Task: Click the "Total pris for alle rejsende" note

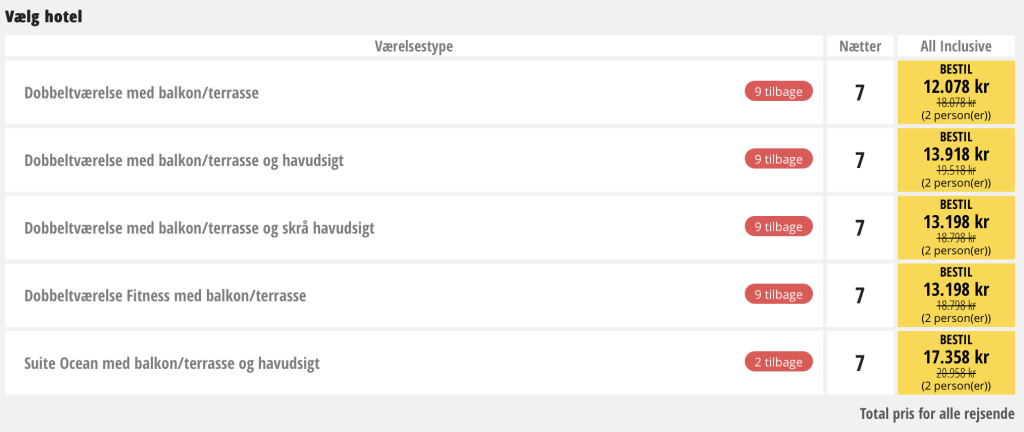Action: pyautogui.click(x=936, y=413)
